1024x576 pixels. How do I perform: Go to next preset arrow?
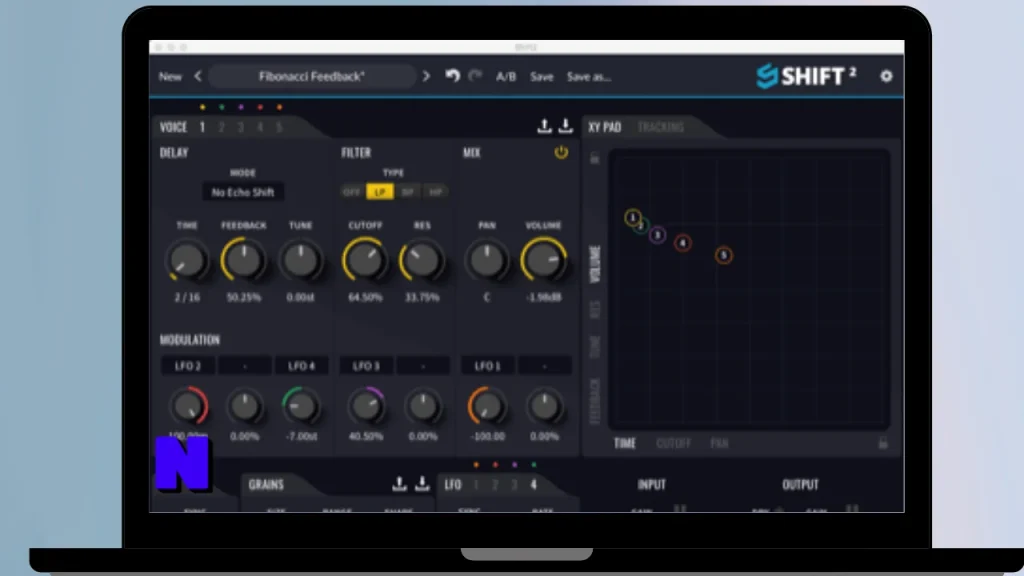pos(426,76)
